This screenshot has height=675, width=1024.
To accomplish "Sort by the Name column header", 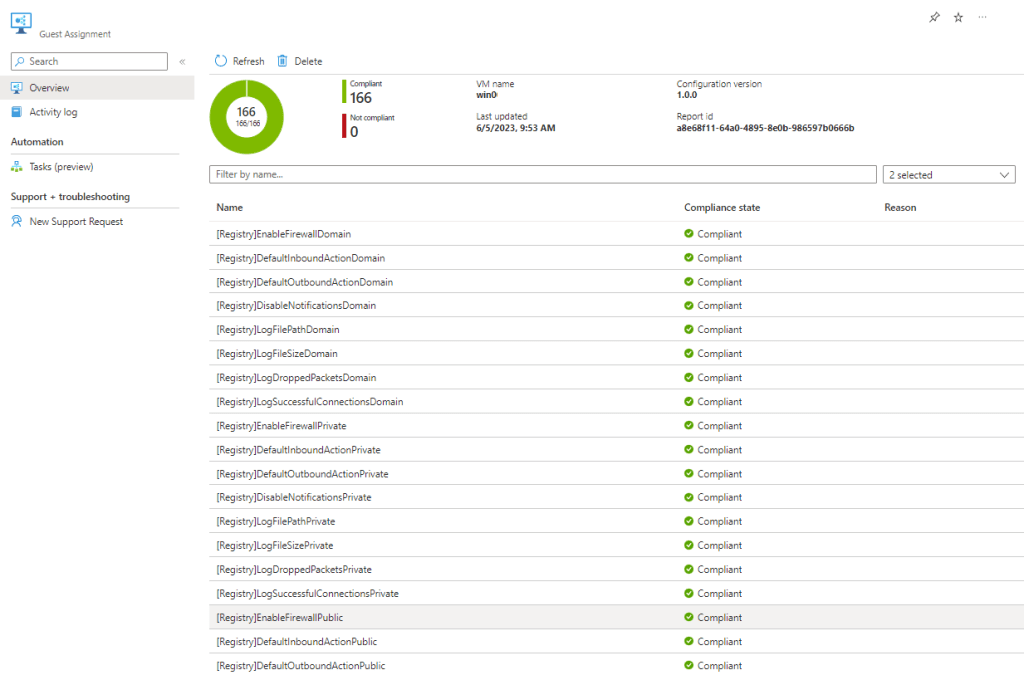I will click(x=230, y=208).
